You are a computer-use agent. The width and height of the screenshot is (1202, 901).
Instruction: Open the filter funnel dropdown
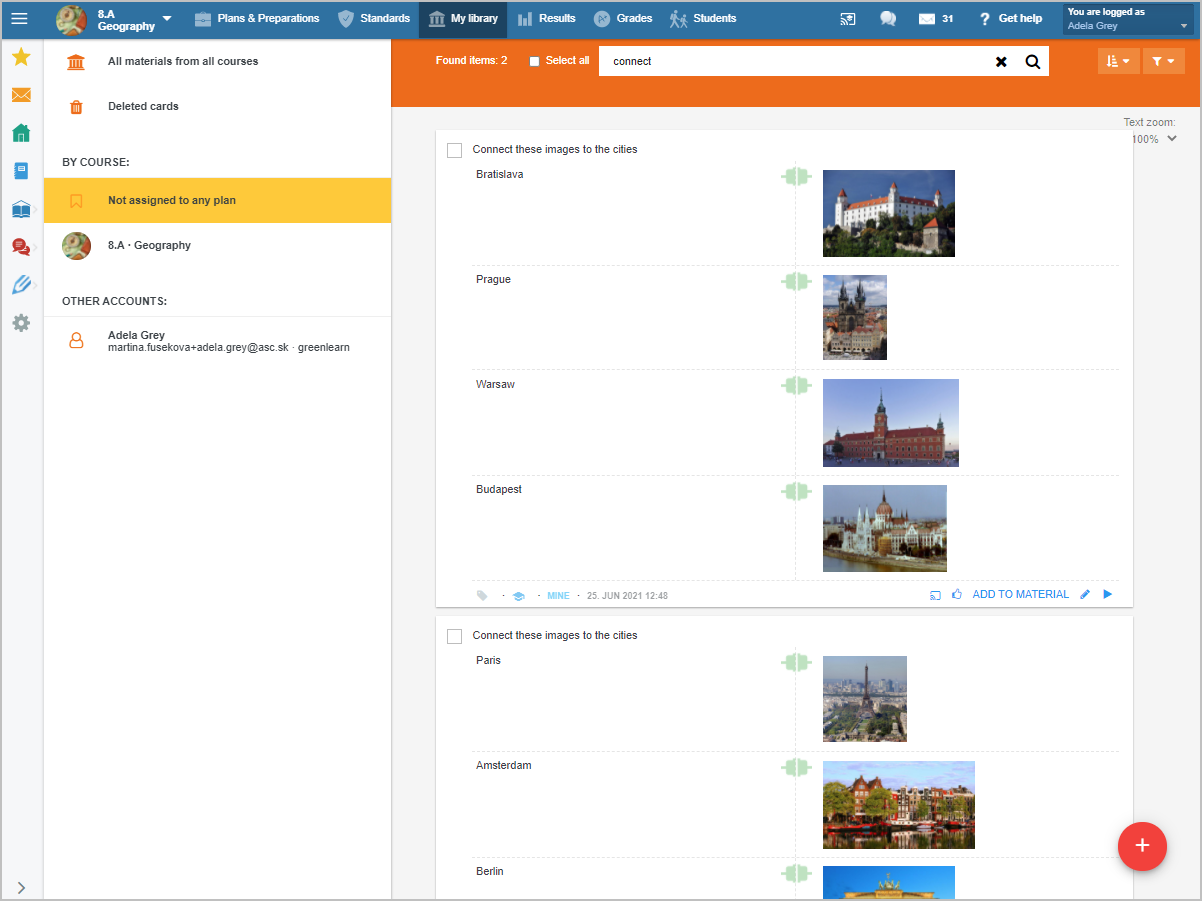point(1163,61)
